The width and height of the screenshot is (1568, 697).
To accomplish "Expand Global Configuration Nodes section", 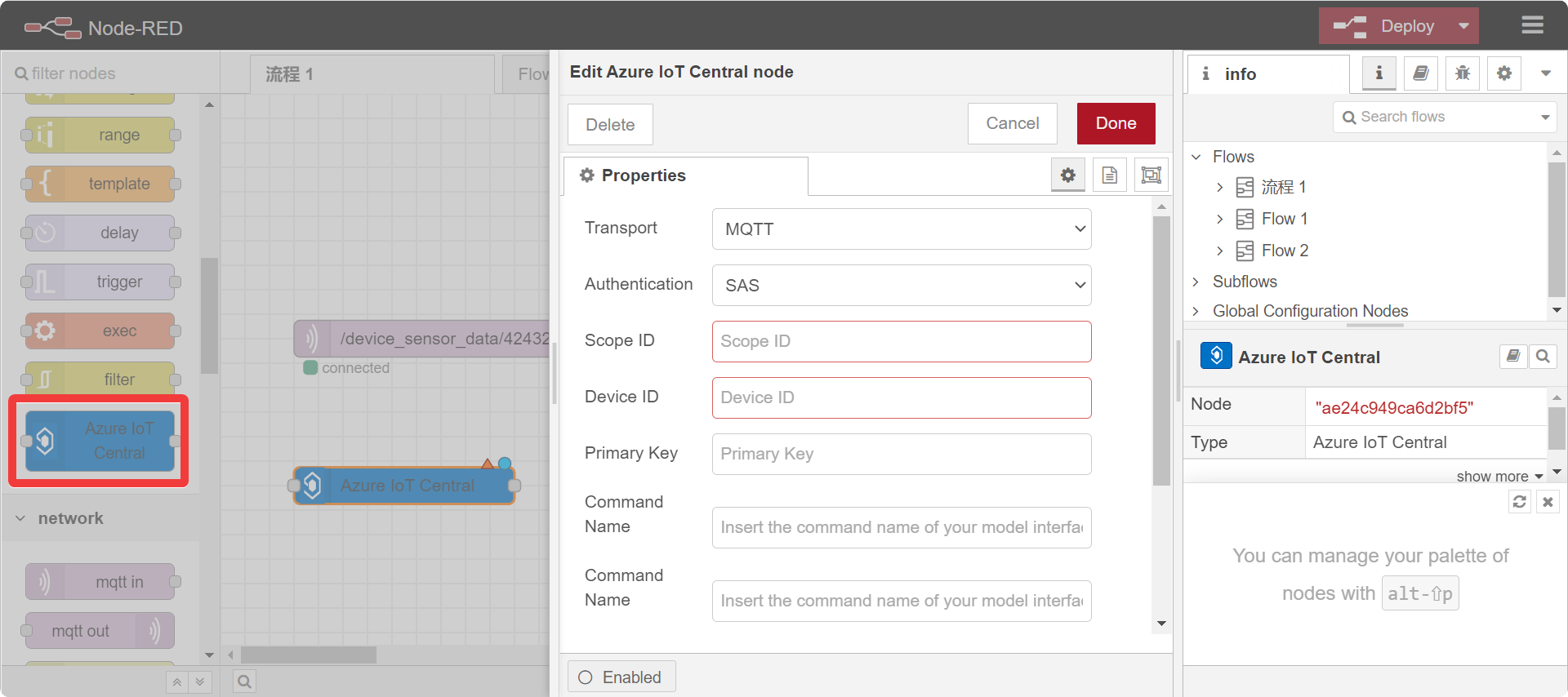I will 1196,311.
